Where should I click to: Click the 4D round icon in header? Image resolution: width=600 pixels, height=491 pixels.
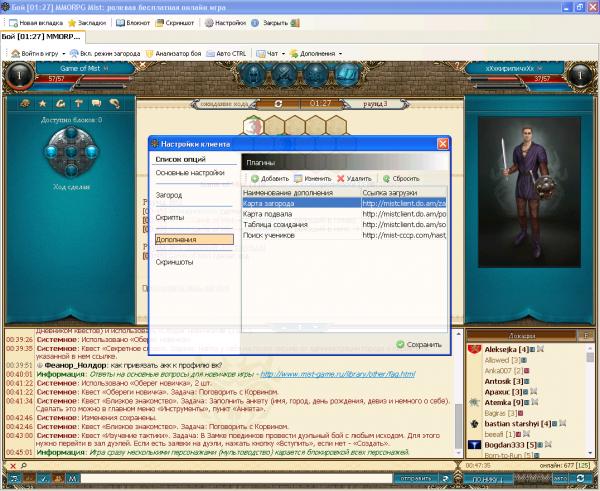click(347, 74)
